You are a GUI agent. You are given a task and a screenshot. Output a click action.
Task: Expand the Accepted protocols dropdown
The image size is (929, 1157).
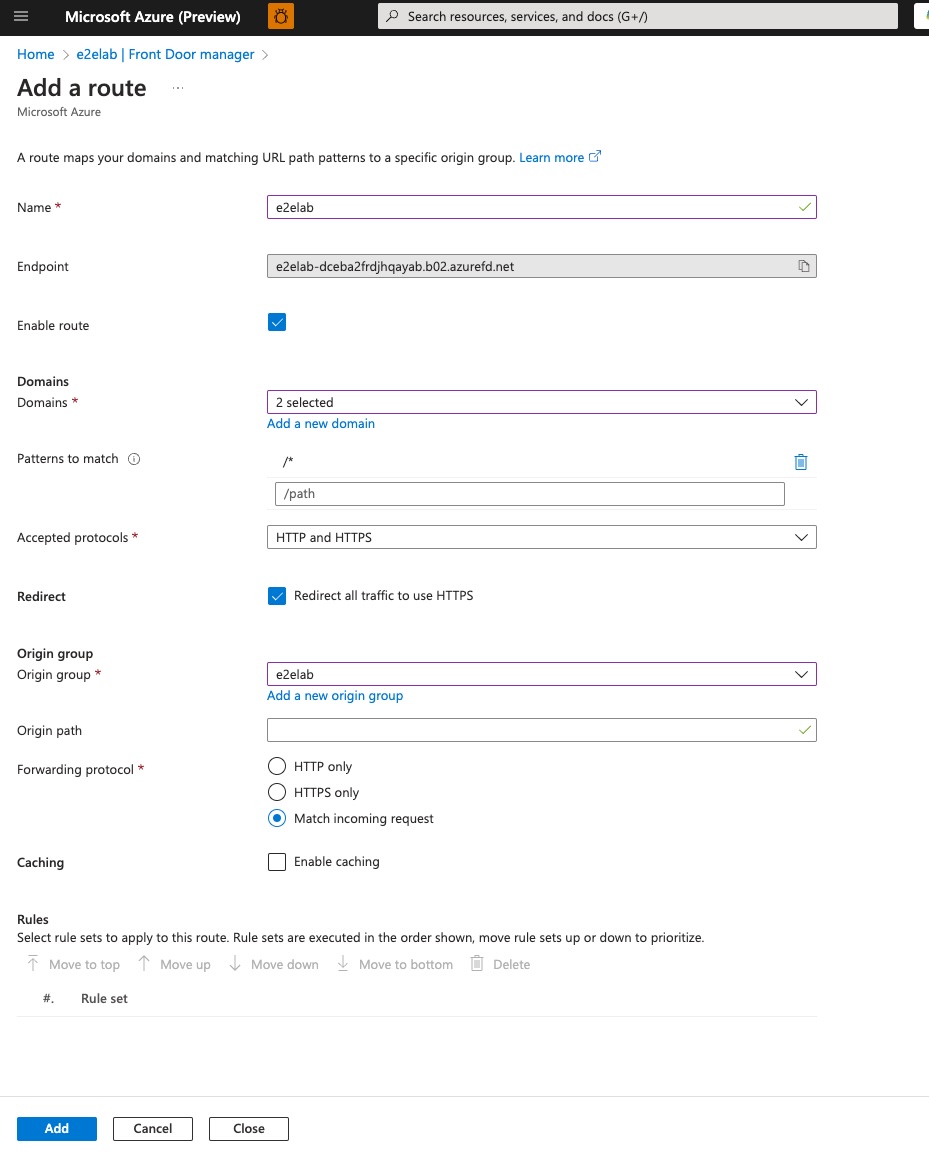[x=800, y=537]
